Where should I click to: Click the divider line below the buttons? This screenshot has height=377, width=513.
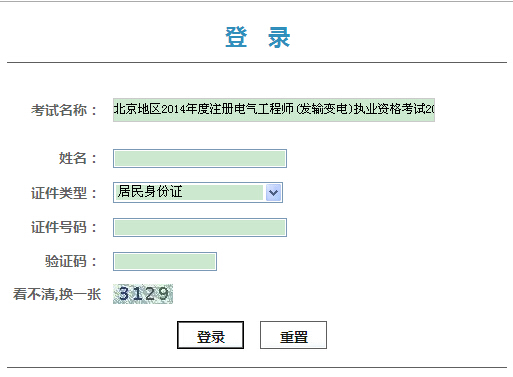pos(257,368)
